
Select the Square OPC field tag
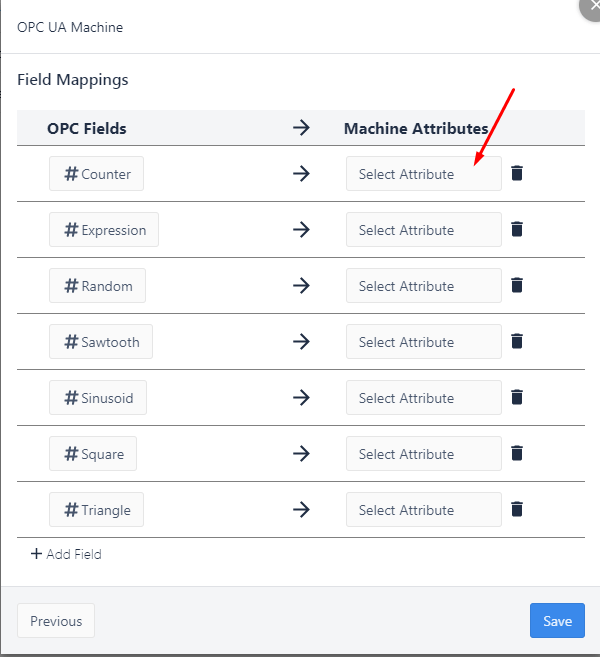pyautogui.click(x=93, y=454)
